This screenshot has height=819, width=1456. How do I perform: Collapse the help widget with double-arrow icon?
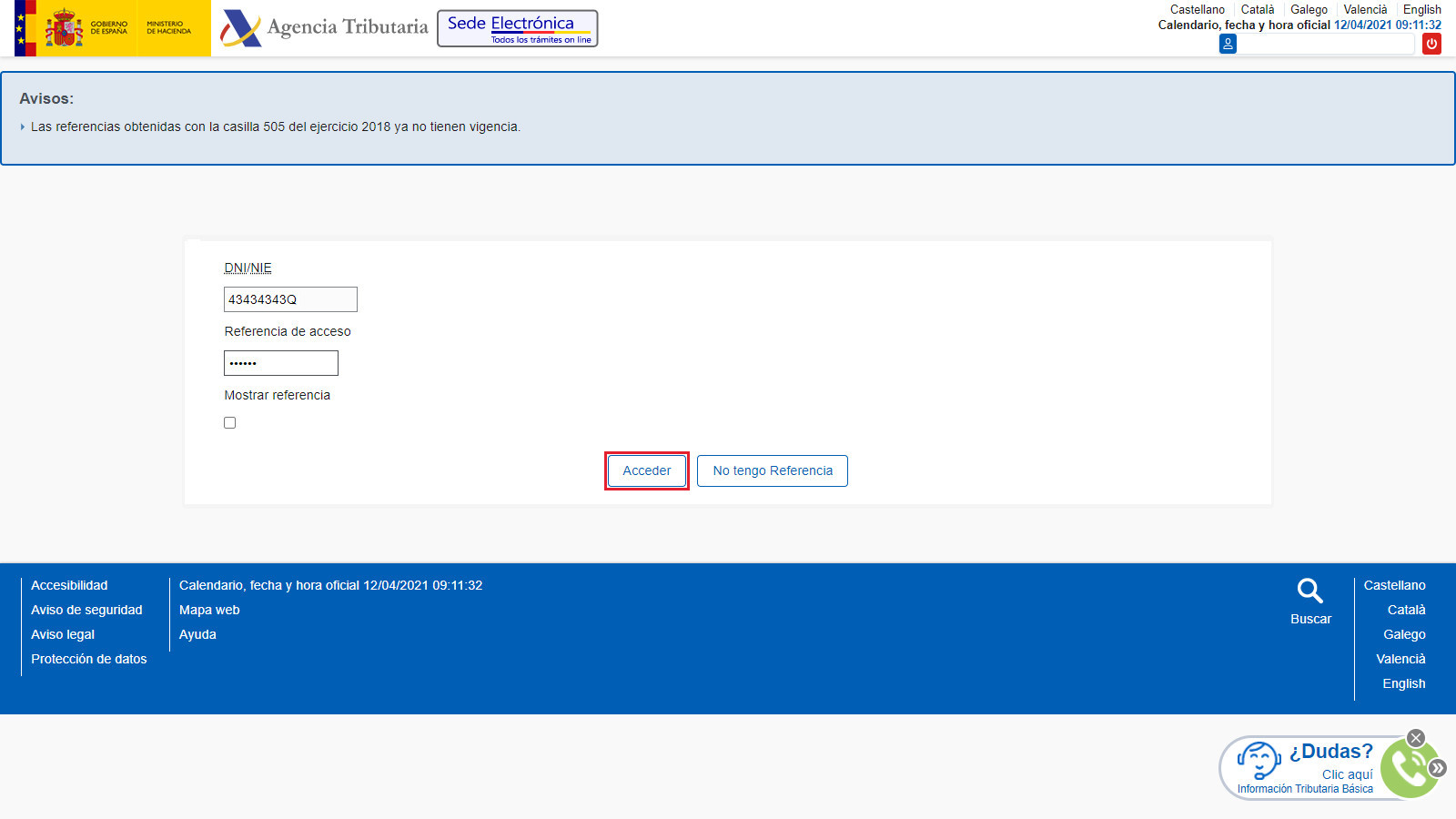[1438, 768]
